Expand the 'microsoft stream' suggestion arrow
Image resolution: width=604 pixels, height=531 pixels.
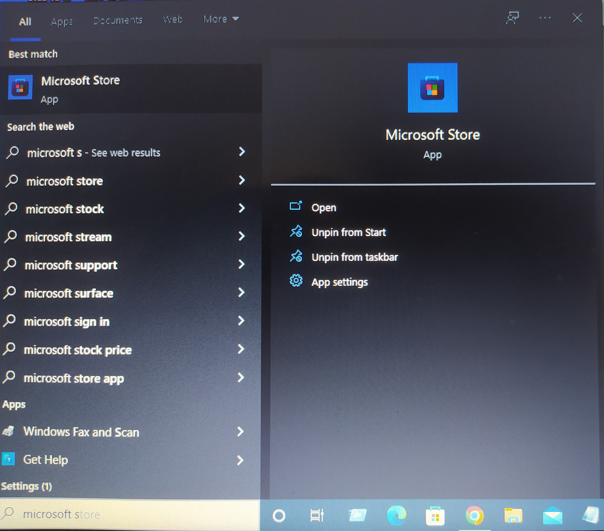(242, 236)
